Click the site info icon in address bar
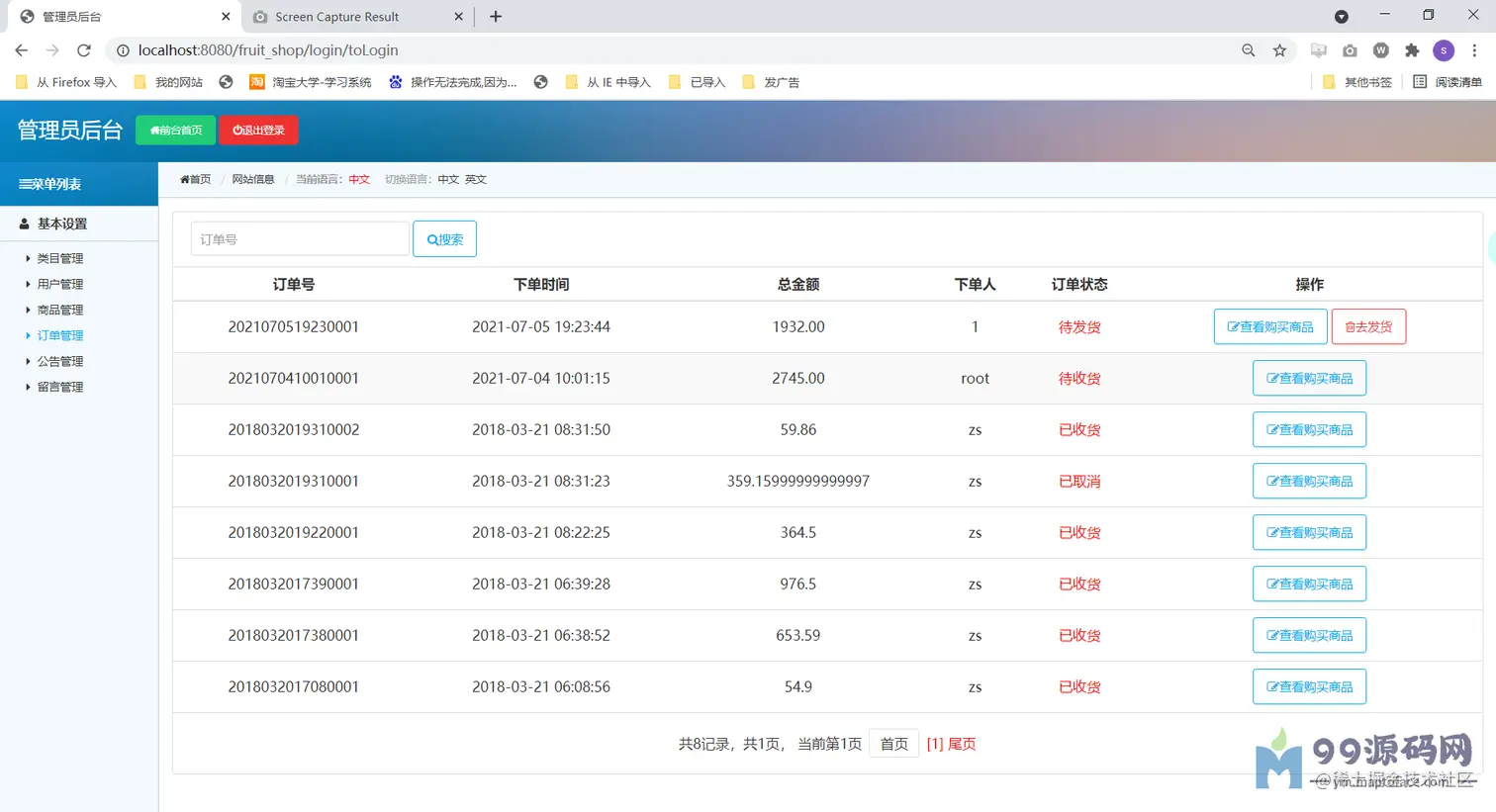The image size is (1496, 812). coord(123,50)
